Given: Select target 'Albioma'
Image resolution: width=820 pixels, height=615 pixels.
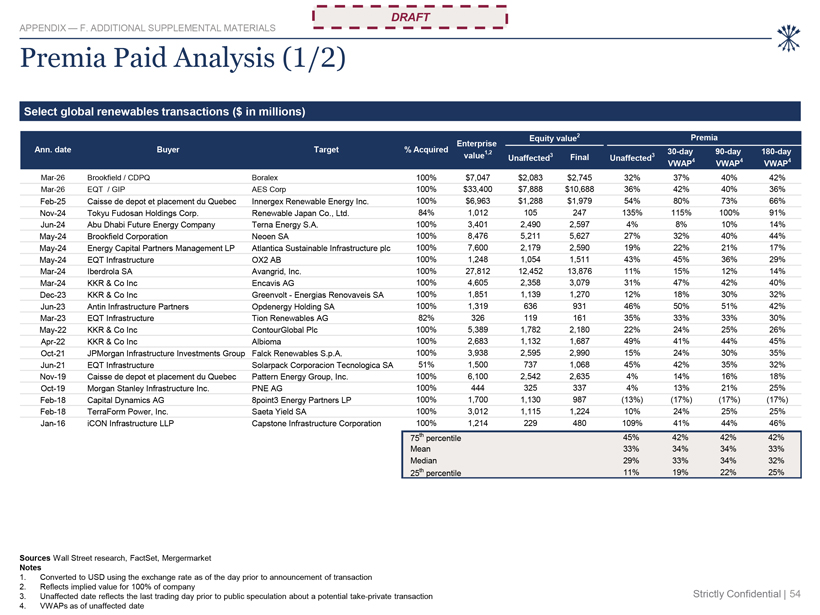Looking at the screenshot, I should [266, 341].
